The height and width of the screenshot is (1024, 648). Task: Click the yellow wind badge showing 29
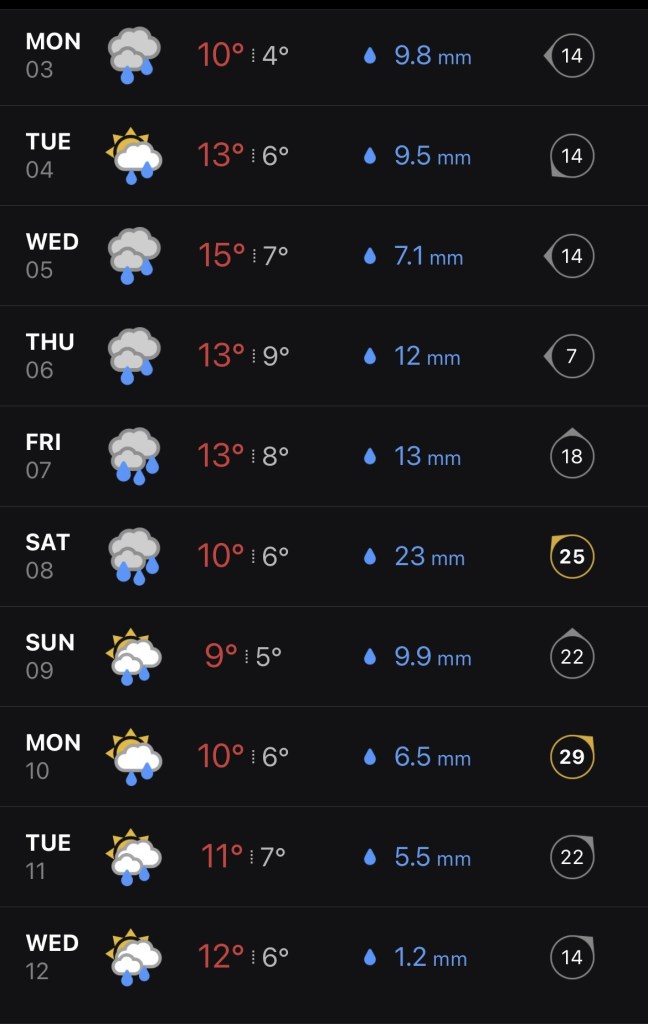(x=572, y=756)
